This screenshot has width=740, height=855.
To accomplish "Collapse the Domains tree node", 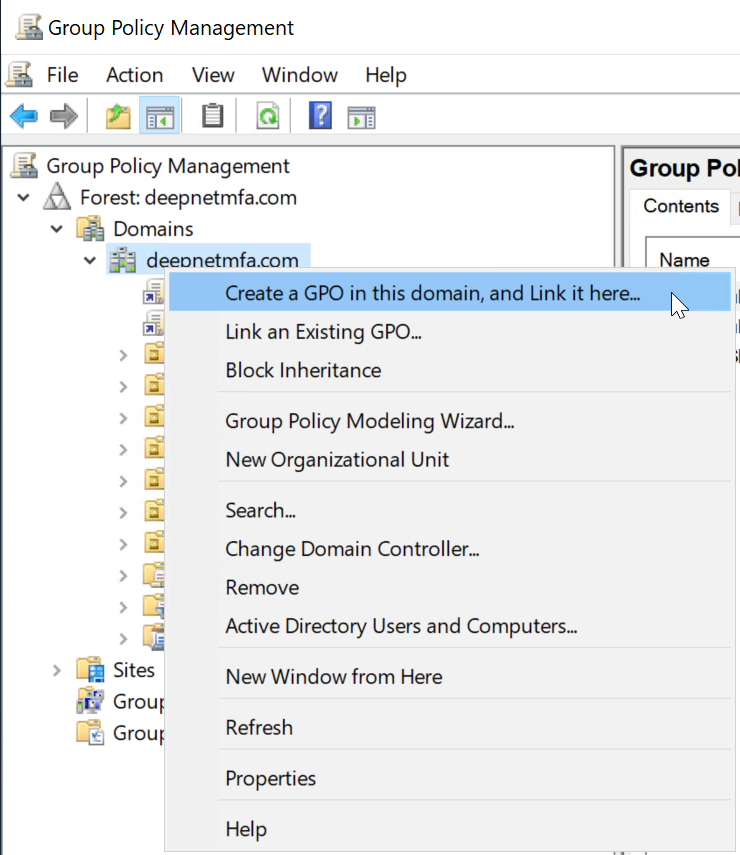I will coord(57,229).
